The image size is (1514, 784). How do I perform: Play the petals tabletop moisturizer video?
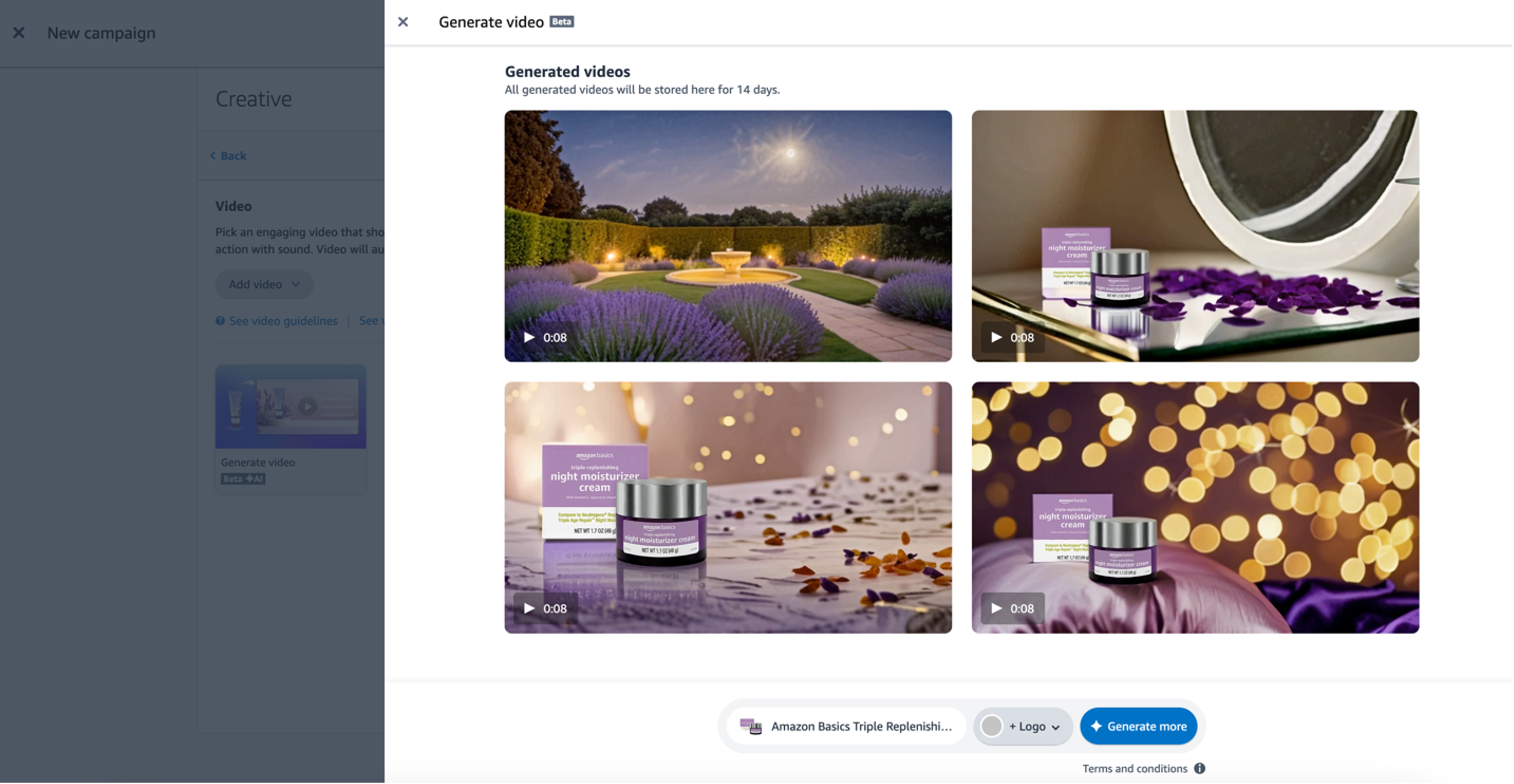point(528,608)
